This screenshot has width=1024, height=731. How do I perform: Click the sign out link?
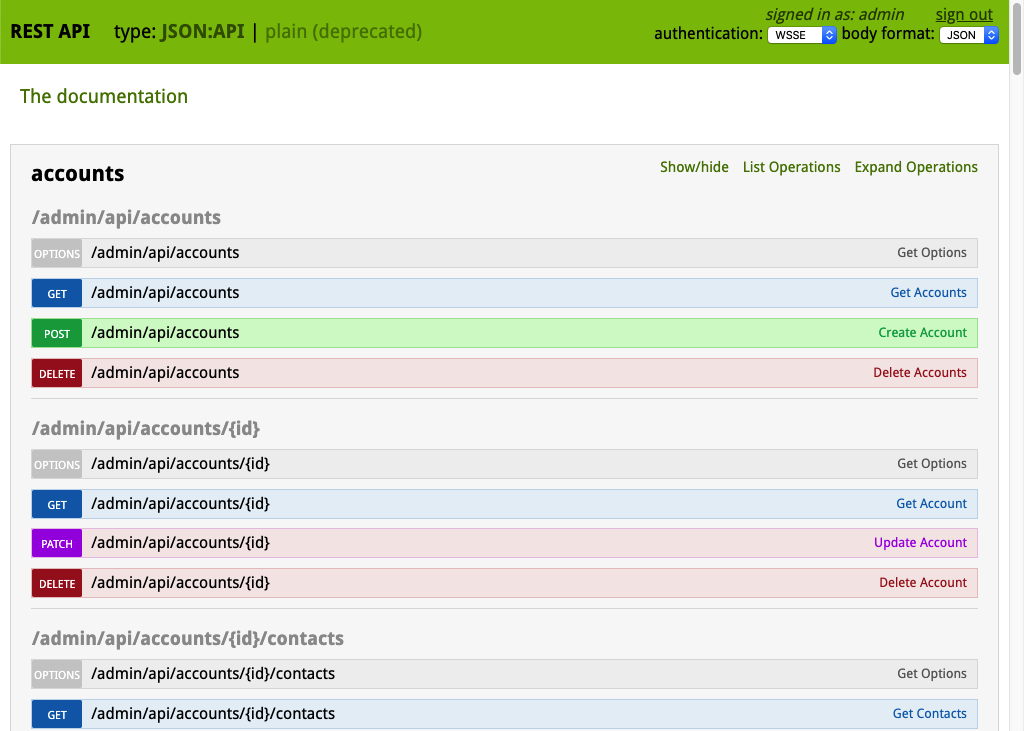[x=964, y=14]
